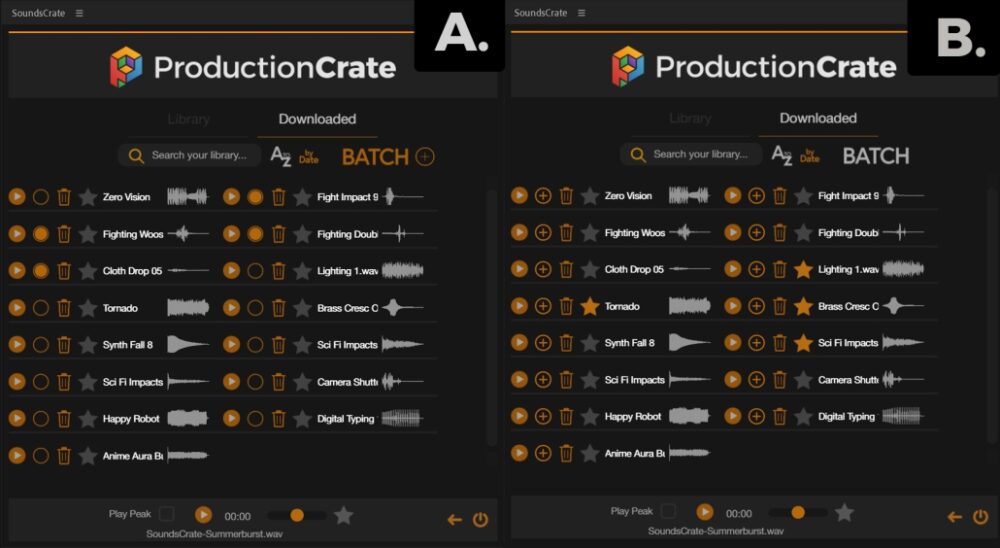This screenshot has width=1000, height=548.
Task: Sort by date icon in panel B
Action: [x=809, y=156]
